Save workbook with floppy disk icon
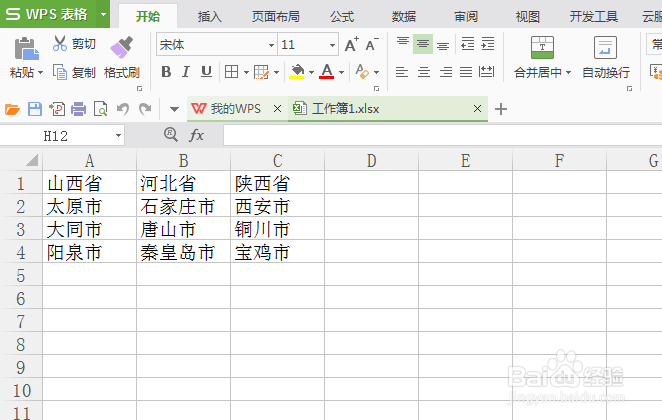Image resolution: width=662 pixels, height=420 pixels. (x=35, y=109)
